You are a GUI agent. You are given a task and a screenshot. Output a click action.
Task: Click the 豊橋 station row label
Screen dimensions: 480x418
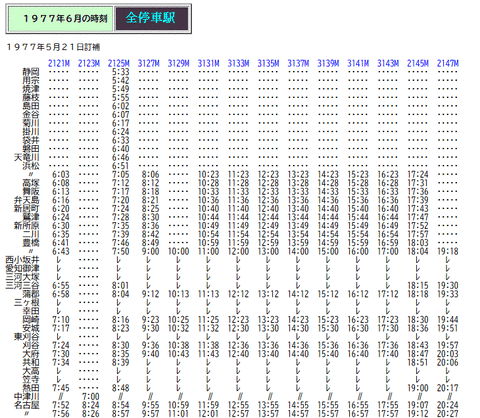pos(31,243)
